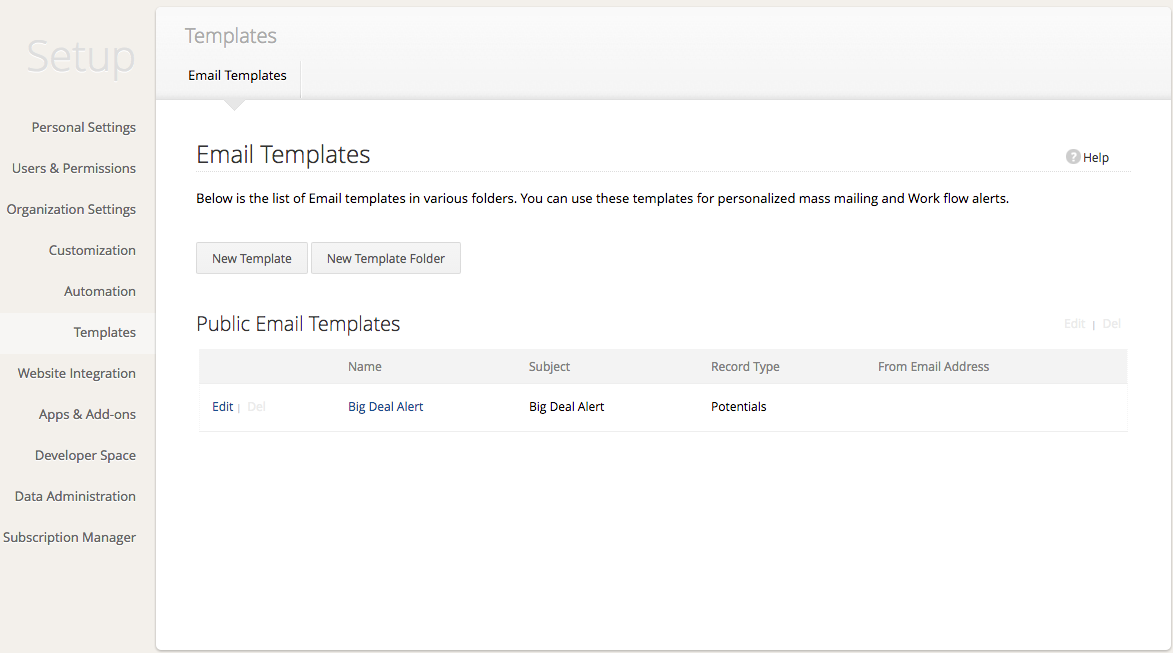Open Data Administration settings
Viewport: 1173px width, 653px height.
[x=75, y=496]
